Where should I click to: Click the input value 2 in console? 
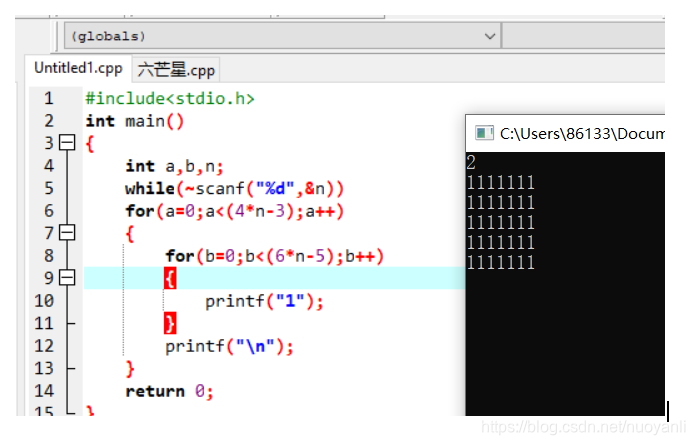[471, 163]
